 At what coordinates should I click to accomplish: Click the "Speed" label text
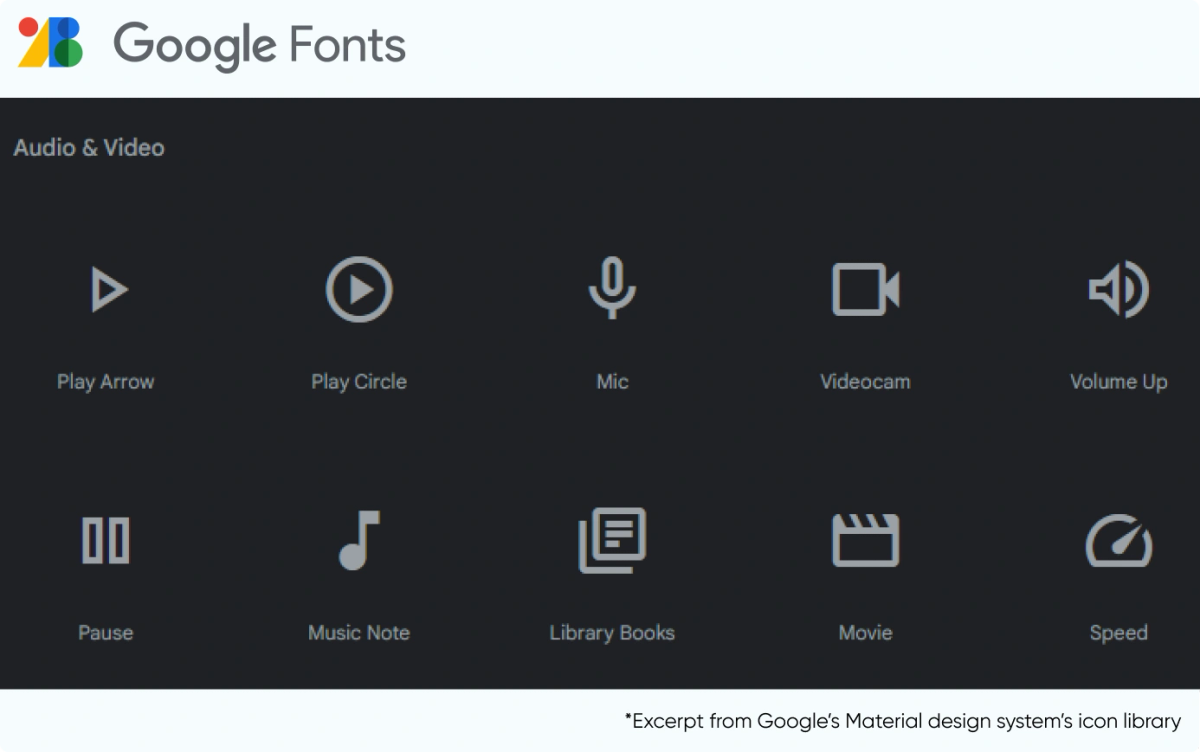click(1119, 633)
